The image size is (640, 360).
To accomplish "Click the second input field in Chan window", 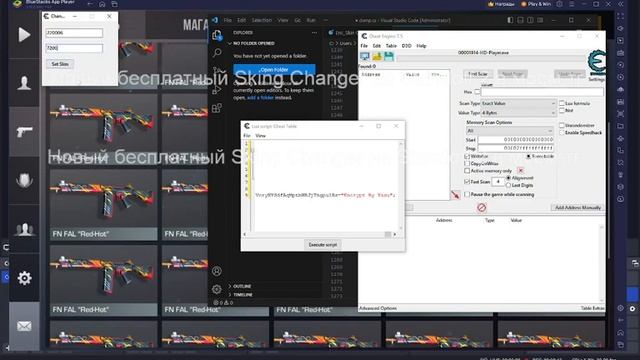I will point(74,48).
